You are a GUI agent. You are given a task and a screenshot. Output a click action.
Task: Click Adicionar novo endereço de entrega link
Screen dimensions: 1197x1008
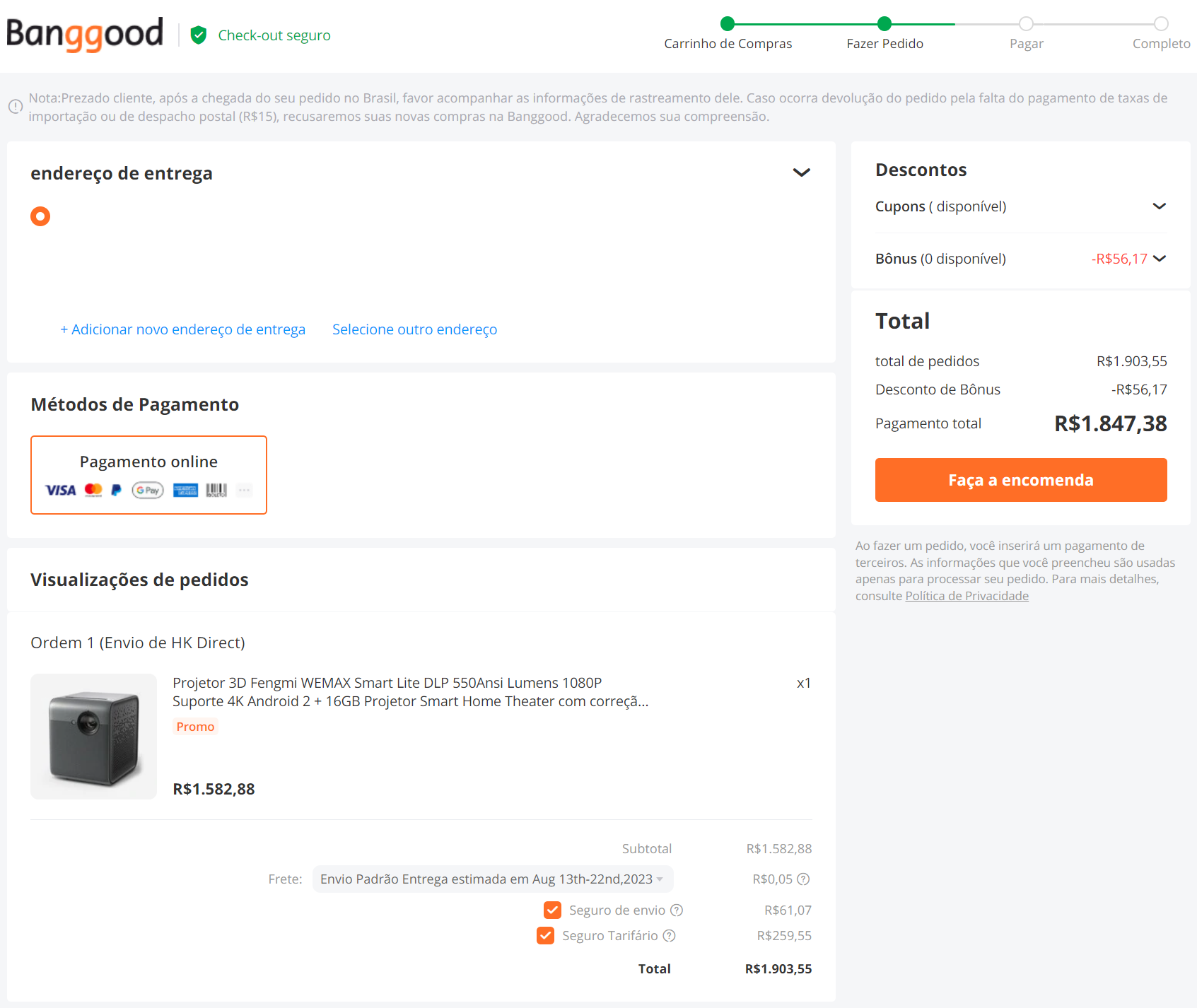182,329
